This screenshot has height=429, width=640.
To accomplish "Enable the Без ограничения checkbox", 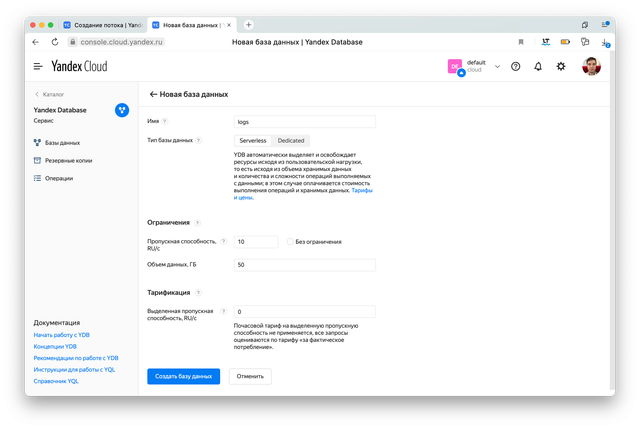I will pyautogui.click(x=289, y=242).
